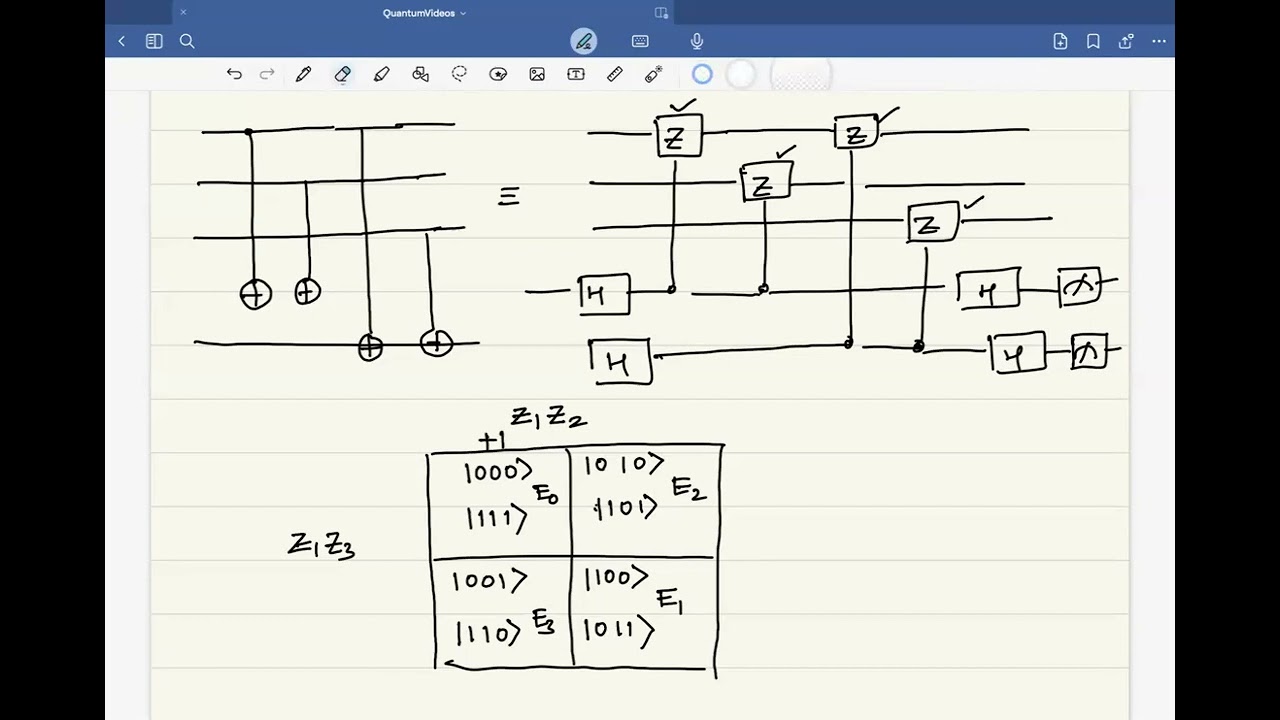Viewport: 1280px width, 720px height.
Task: Select the Lasso selection tool
Action: click(459, 74)
